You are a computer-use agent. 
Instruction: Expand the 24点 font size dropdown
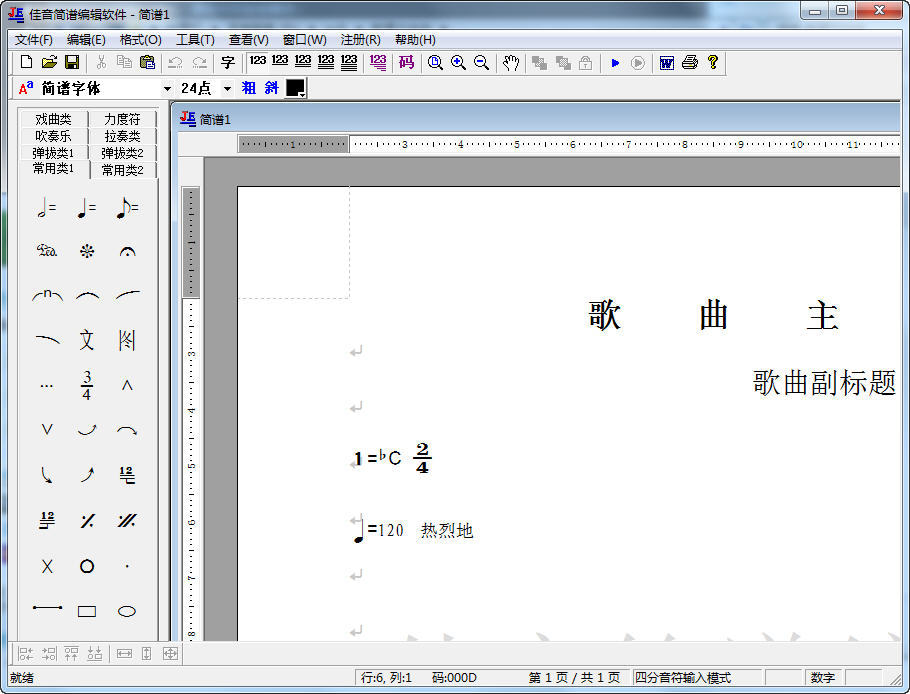pyautogui.click(x=226, y=88)
